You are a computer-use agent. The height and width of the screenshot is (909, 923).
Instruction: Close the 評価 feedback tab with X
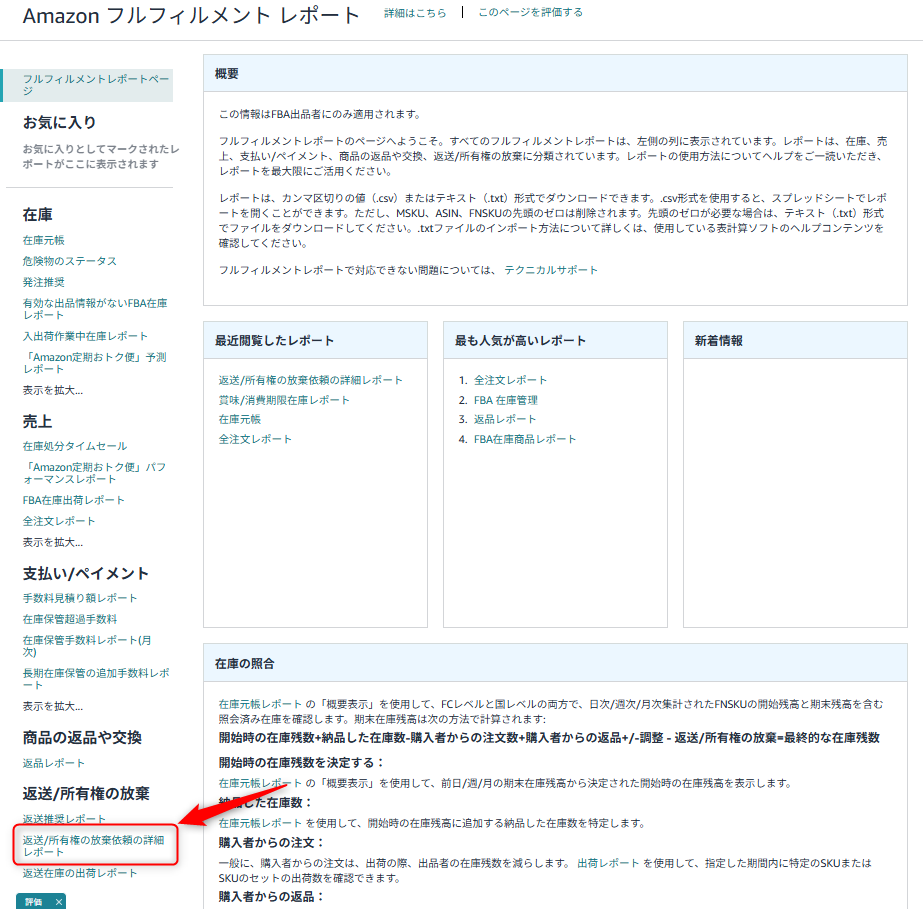(x=58, y=901)
